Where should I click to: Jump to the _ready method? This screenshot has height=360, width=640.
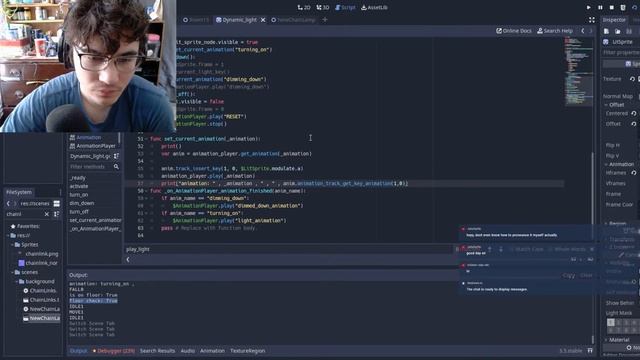(x=78, y=178)
